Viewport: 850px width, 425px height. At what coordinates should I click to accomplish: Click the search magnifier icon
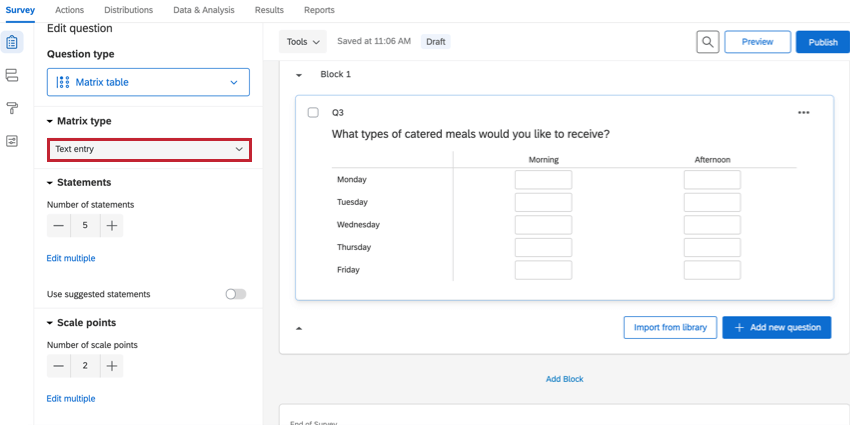point(708,42)
